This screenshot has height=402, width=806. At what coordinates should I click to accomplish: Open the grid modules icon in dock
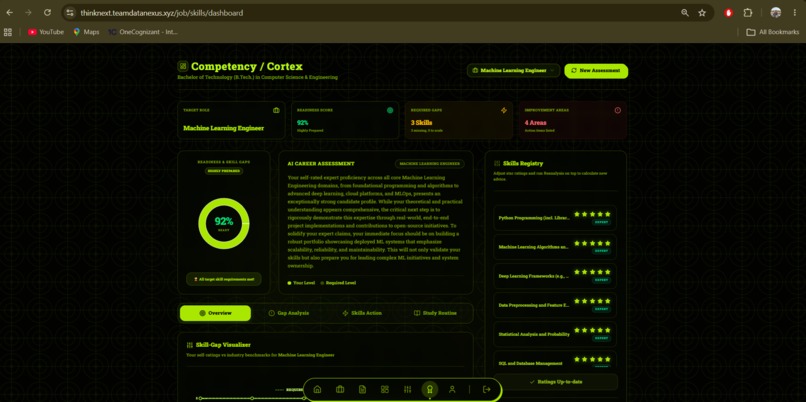[x=385, y=389]
